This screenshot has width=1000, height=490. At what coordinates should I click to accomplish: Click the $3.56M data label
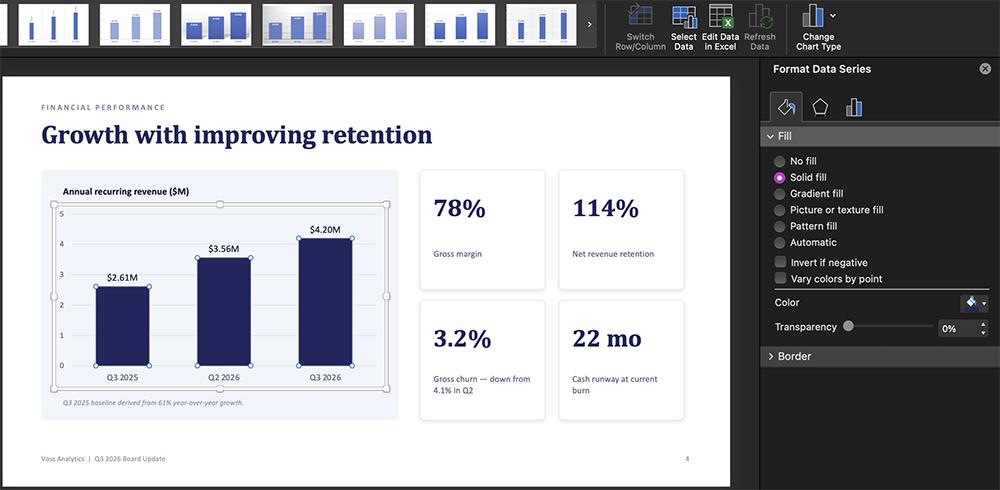(224, 249)
